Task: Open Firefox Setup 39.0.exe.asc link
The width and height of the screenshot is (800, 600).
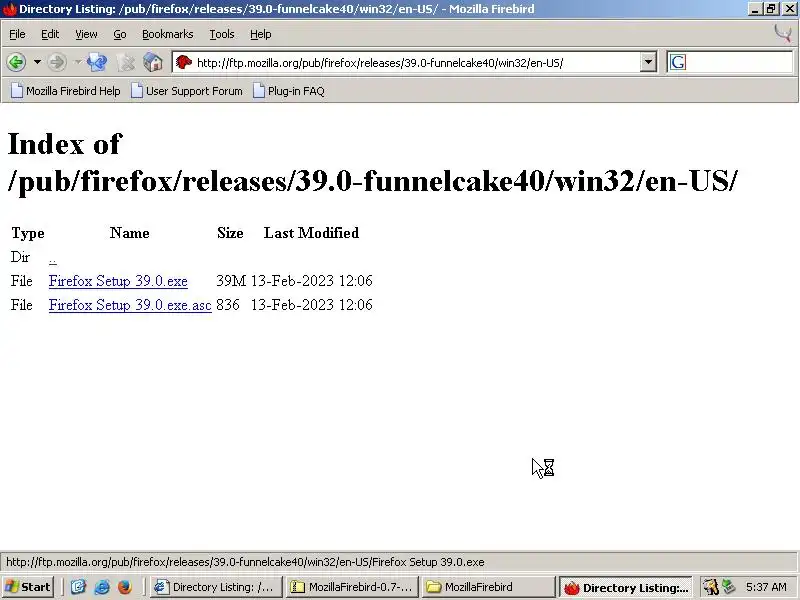Action: [130, 305]
